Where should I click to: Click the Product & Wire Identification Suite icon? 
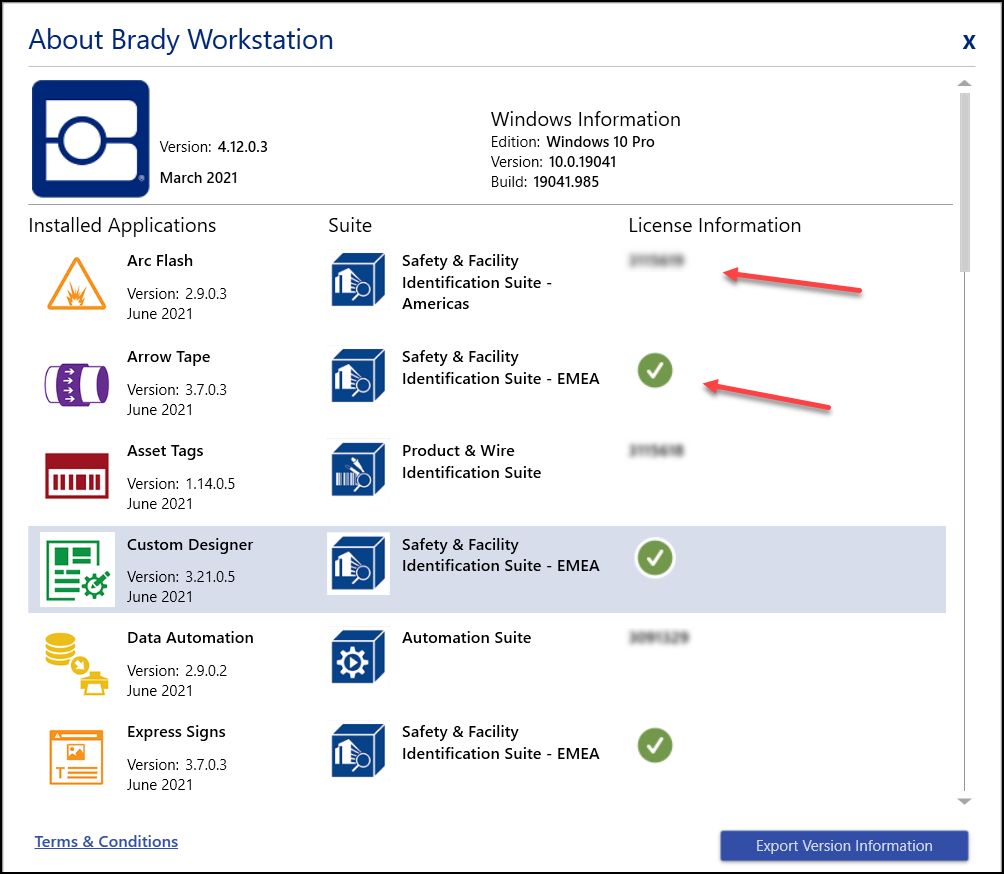(357, 468)
